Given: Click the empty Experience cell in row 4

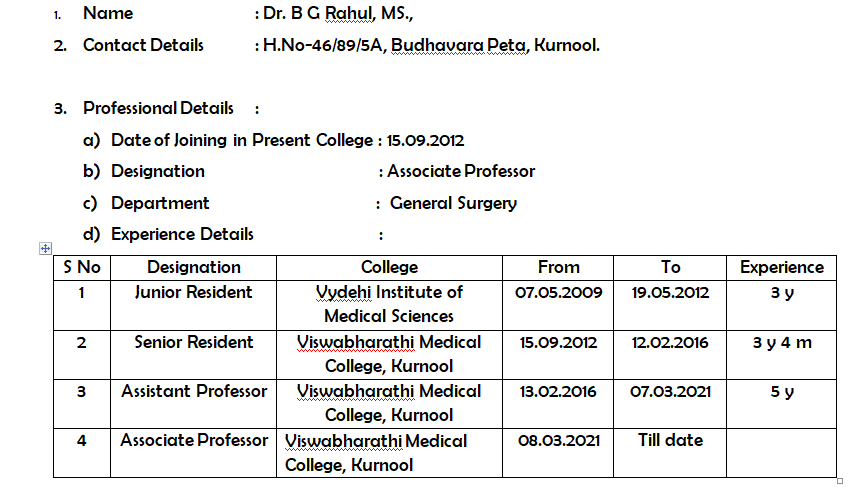Looking at the screenshot, I should [x=782, y=453].
